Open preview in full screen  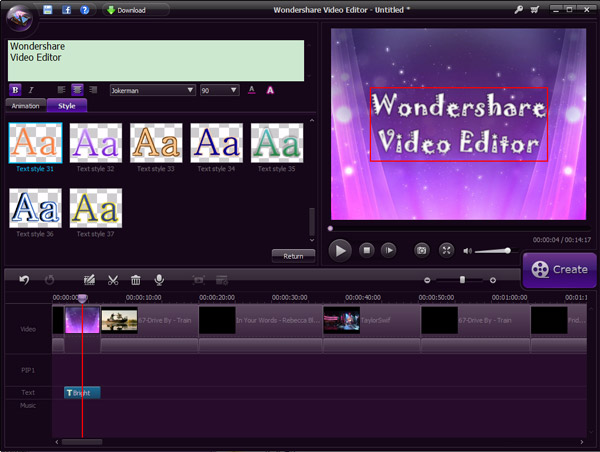pos(447,250)
